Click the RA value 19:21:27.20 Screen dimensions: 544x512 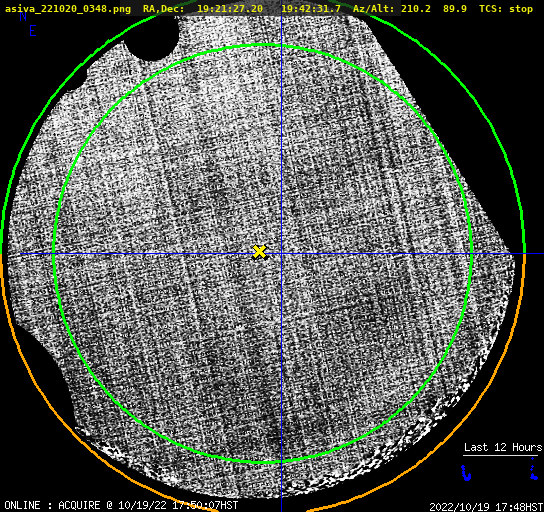click(x=230, y=9)
